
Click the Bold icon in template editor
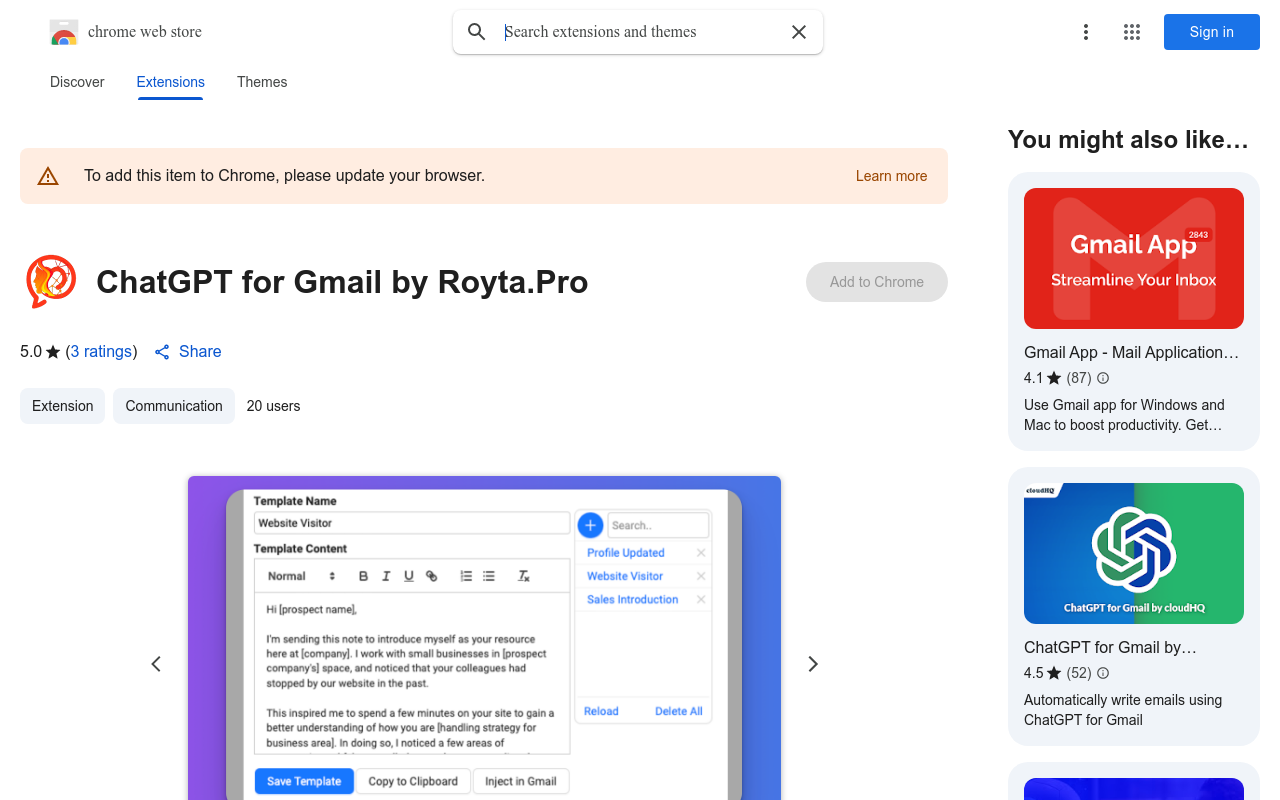(363, 576)
